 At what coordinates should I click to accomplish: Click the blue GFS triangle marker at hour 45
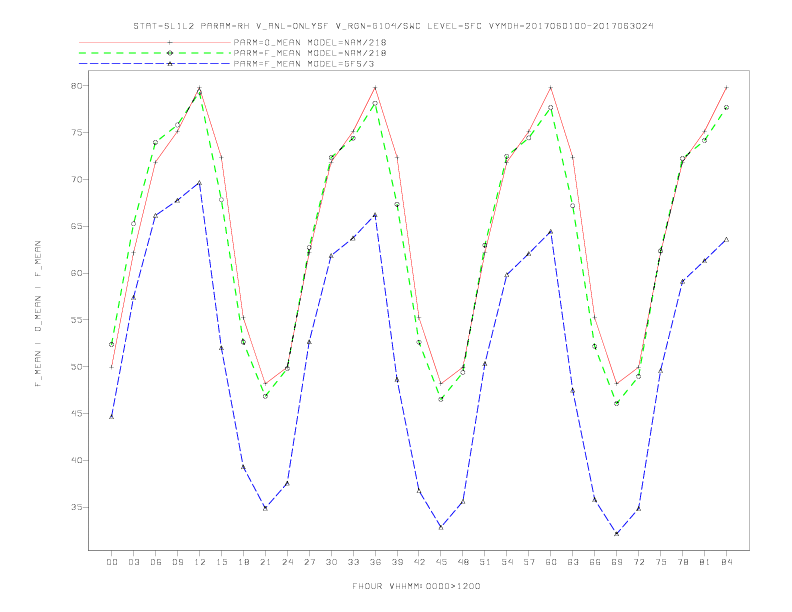click(441, 528)
